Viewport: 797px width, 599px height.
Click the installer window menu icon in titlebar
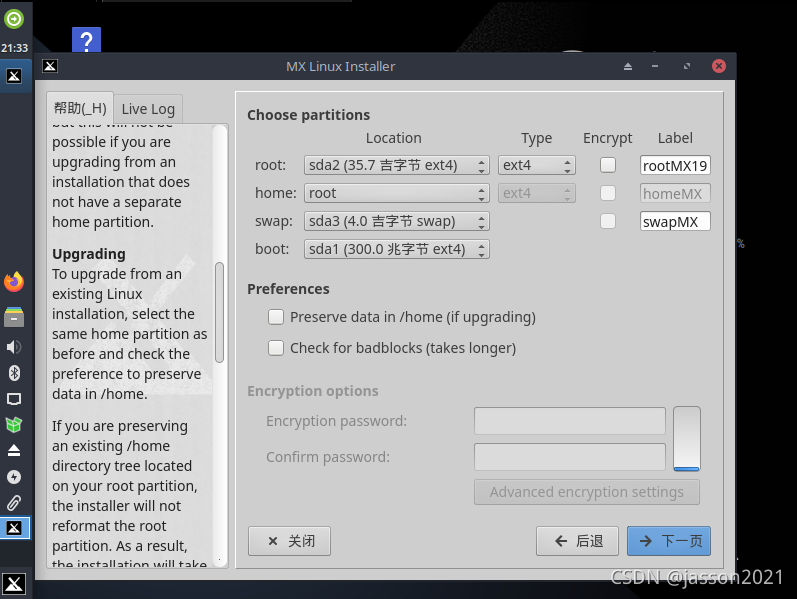point(50,66)
